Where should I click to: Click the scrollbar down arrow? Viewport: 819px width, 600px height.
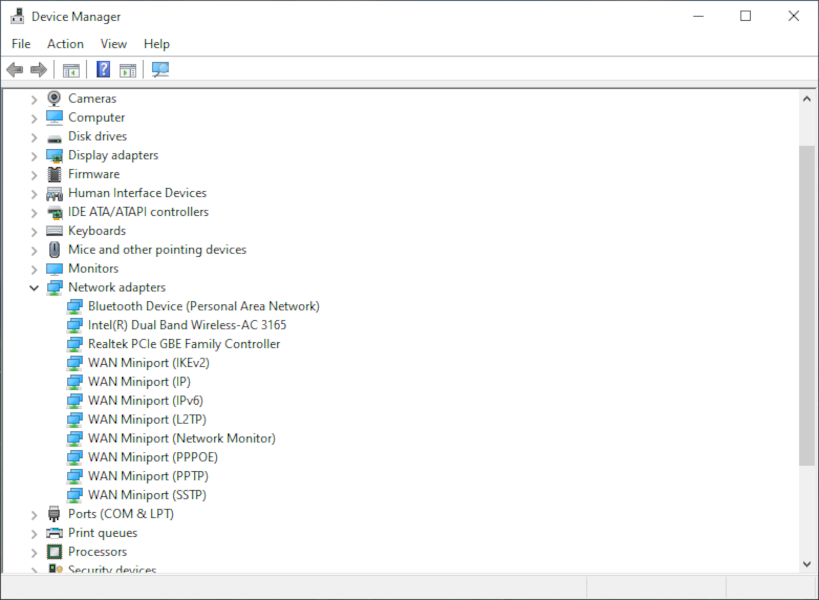click(x=806, y=564)
